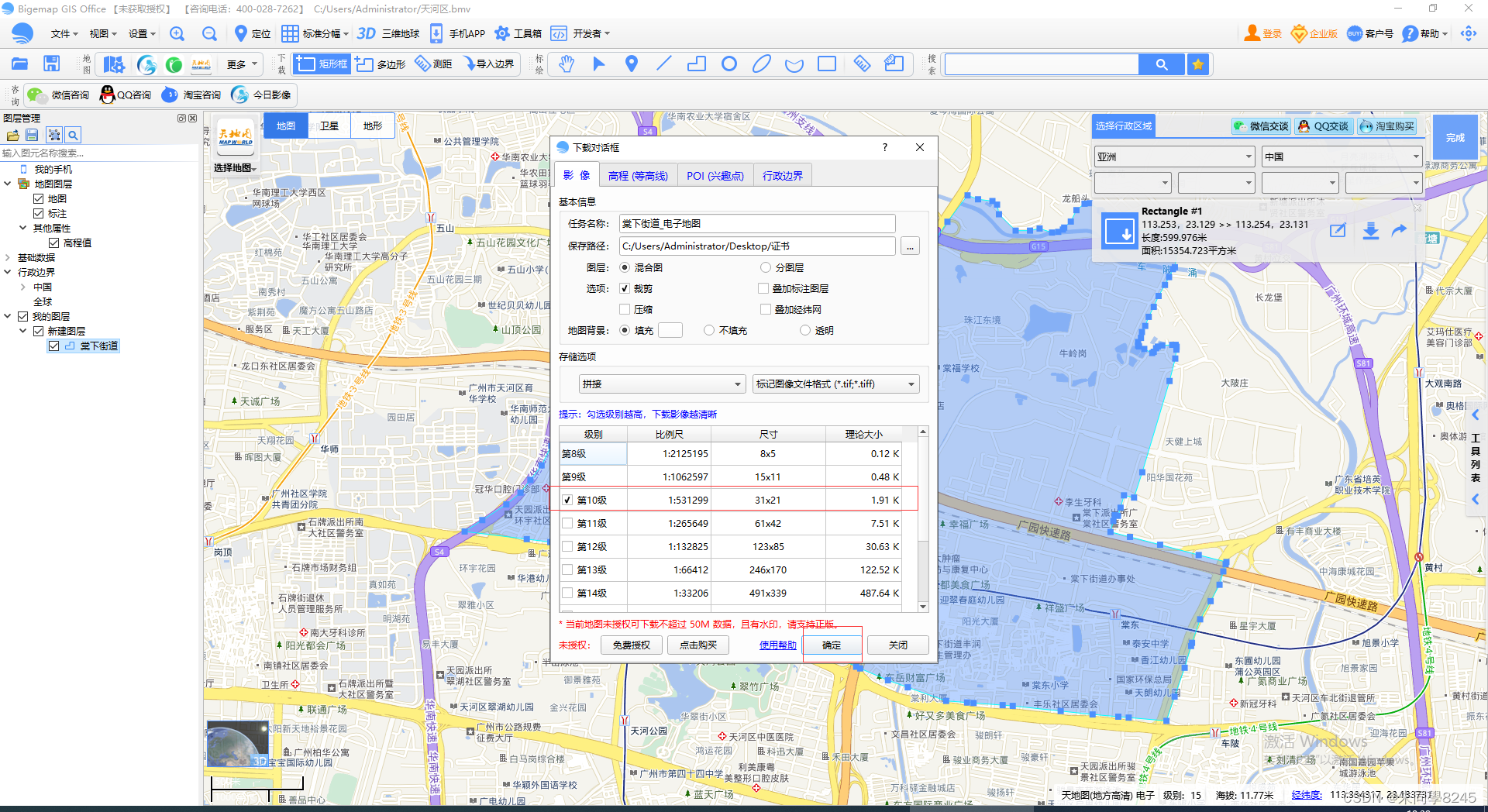
Task: Click the download icon in Rectangle #1 panel
Action: [1370, 231]
